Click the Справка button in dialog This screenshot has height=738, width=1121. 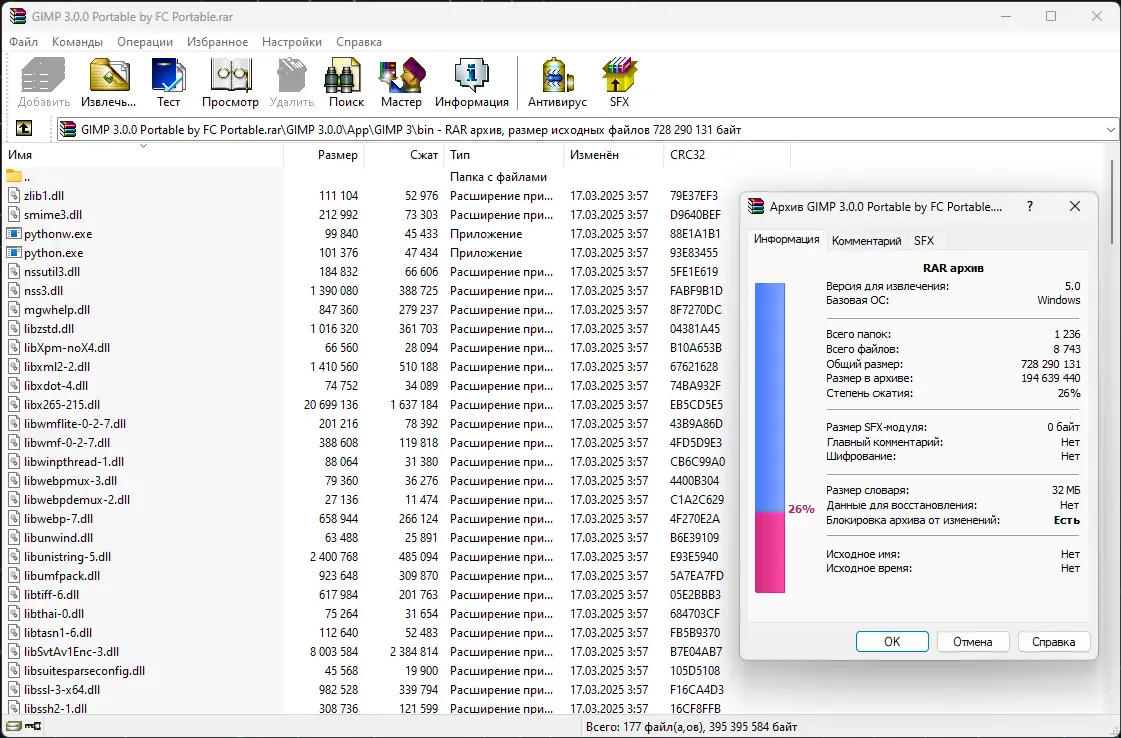point(1054,641)
